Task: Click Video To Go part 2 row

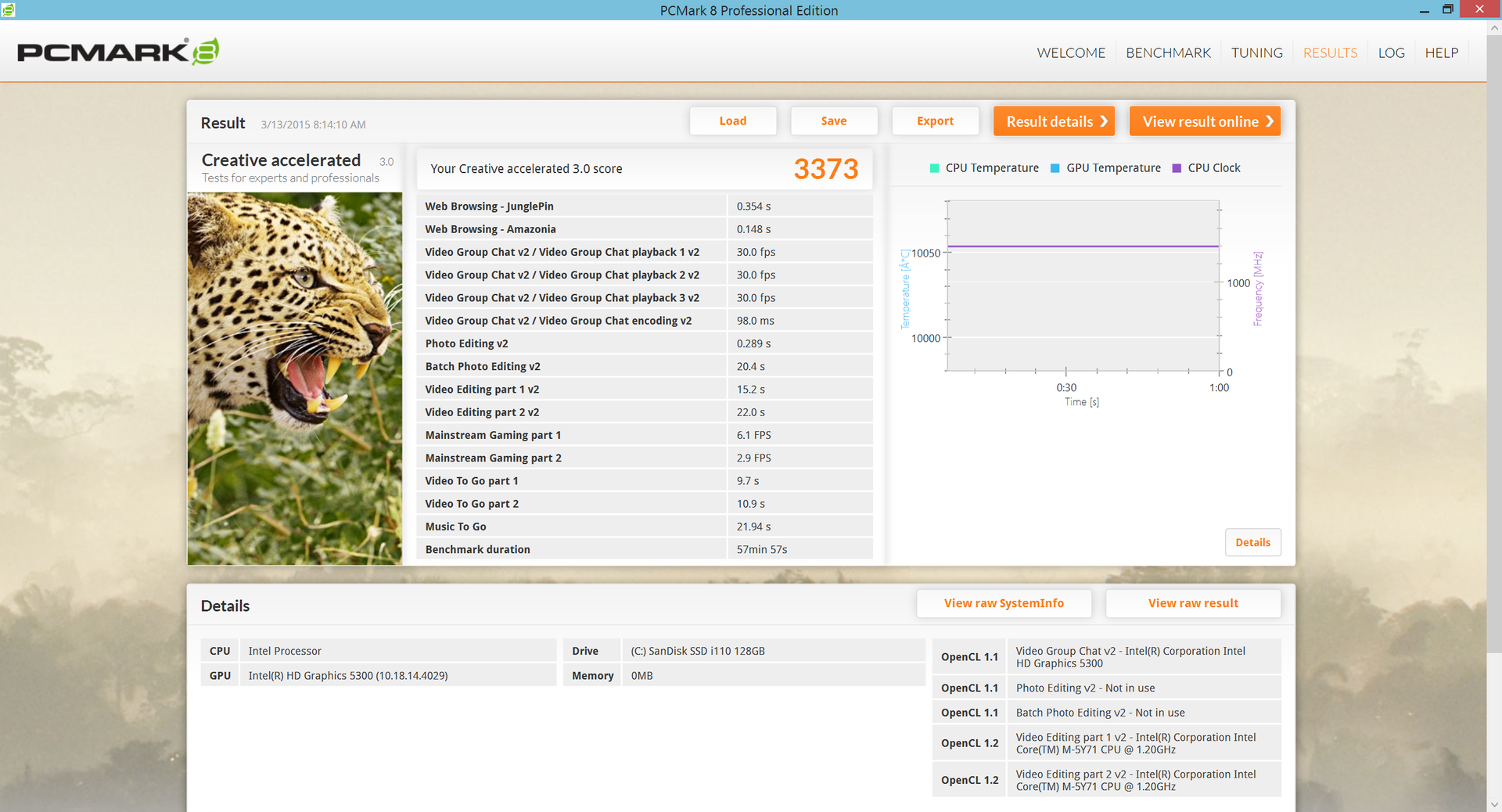Action: click(x=645, y=504)
